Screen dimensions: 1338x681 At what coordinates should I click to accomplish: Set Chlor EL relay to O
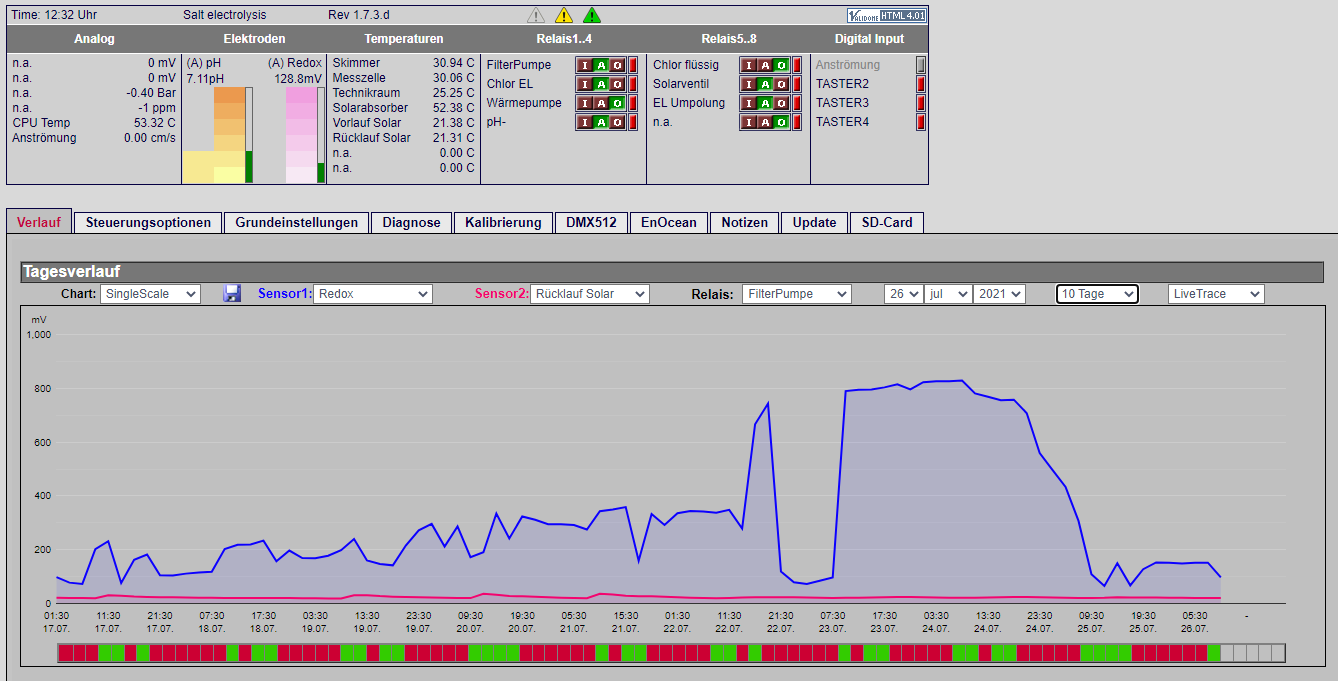[617, 84]
